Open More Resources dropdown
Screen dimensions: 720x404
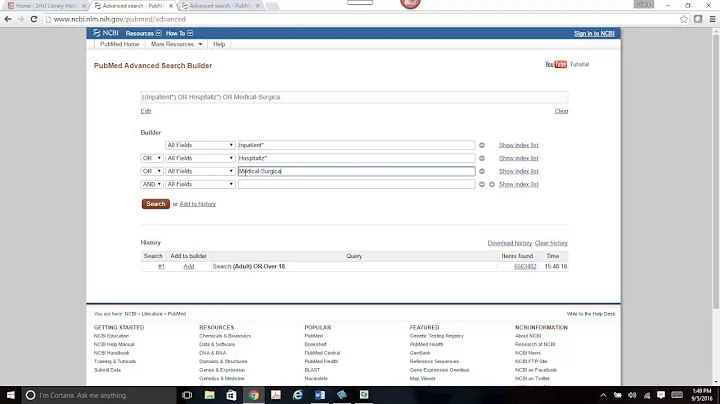[x=176, y=44]
